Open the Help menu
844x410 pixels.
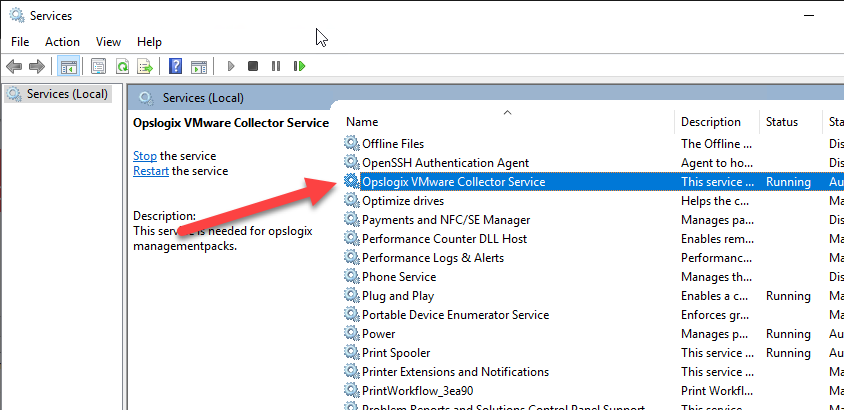tap(149, 41)
